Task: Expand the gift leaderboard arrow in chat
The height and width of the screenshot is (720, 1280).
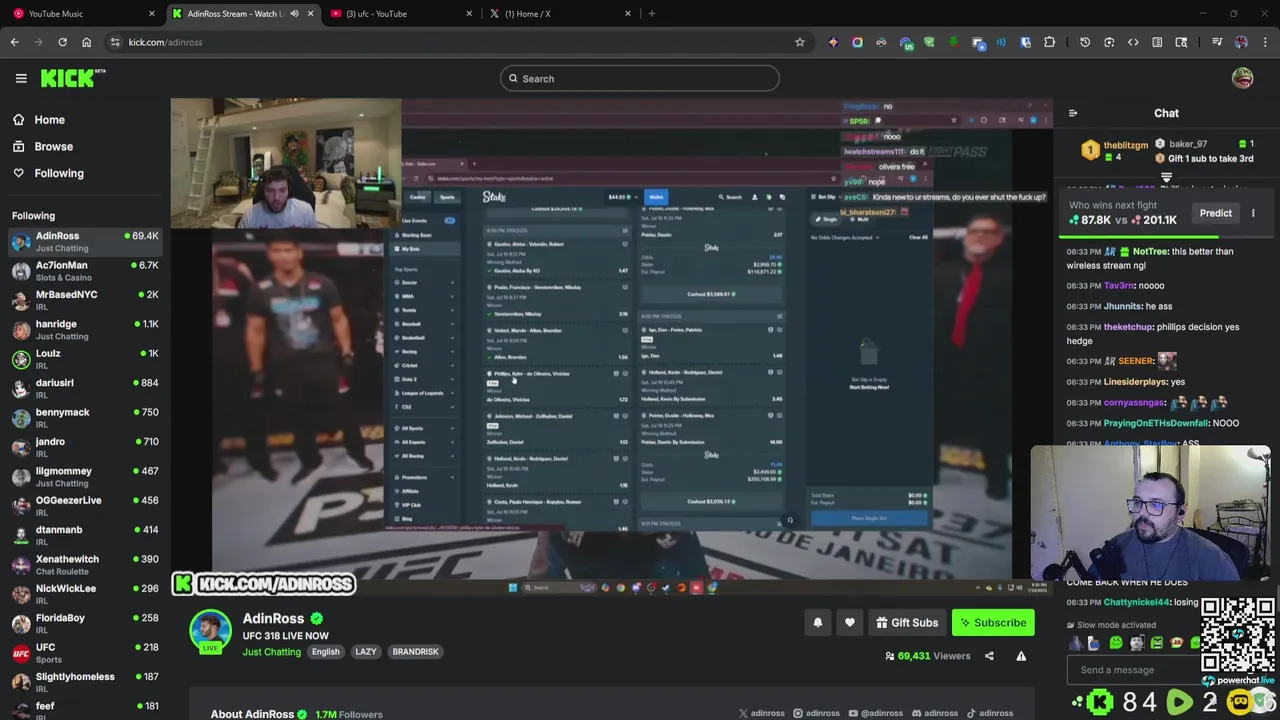Action: (x=1166, y=178)
